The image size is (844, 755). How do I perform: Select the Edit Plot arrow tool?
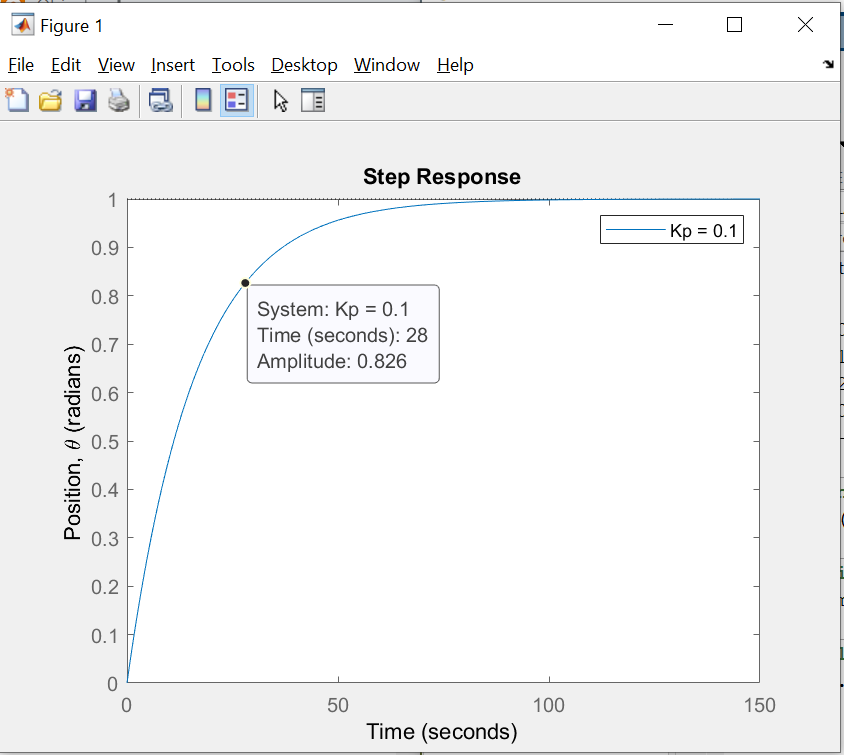[280, 100]
